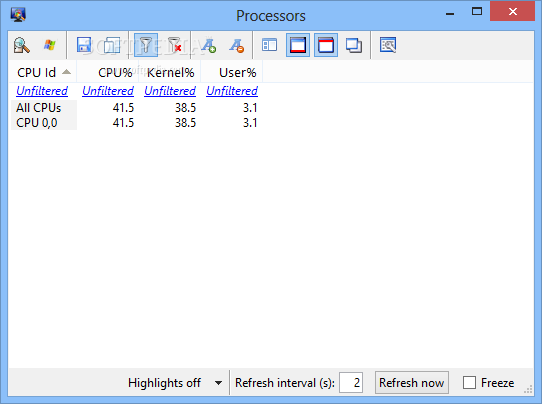Toggle the window icon with red top bar
The height and width of the screenshot is (404, 542).
tap(326, 45)
